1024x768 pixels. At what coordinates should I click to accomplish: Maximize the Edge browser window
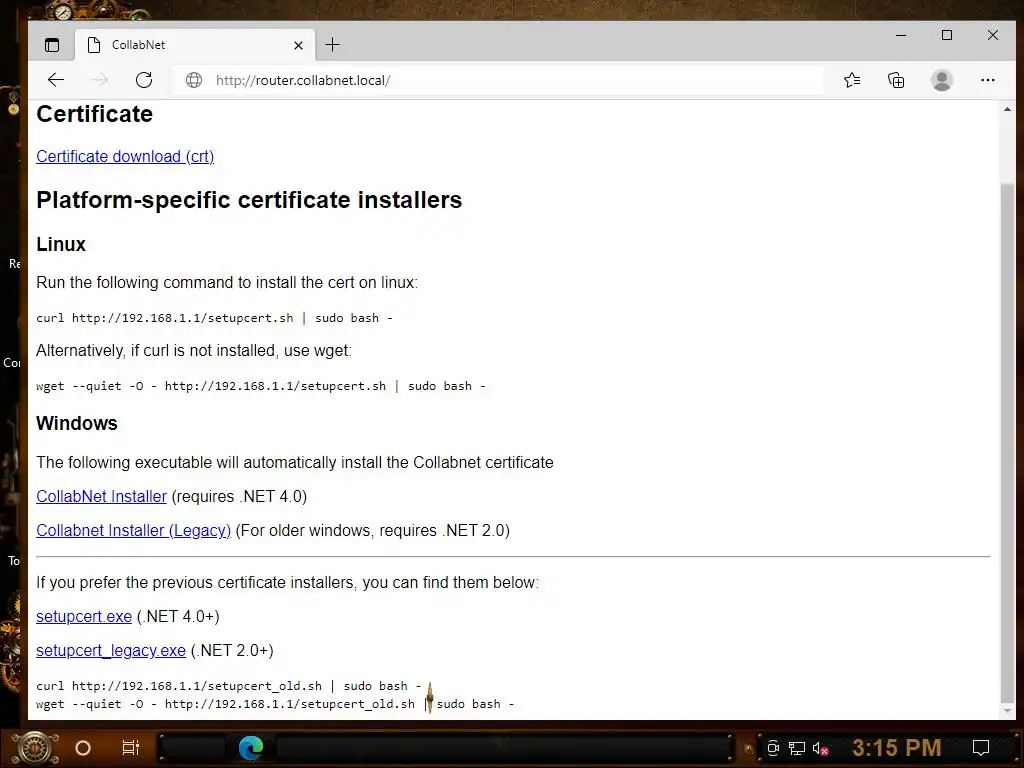pyautogui.click(x=947, y=35)
